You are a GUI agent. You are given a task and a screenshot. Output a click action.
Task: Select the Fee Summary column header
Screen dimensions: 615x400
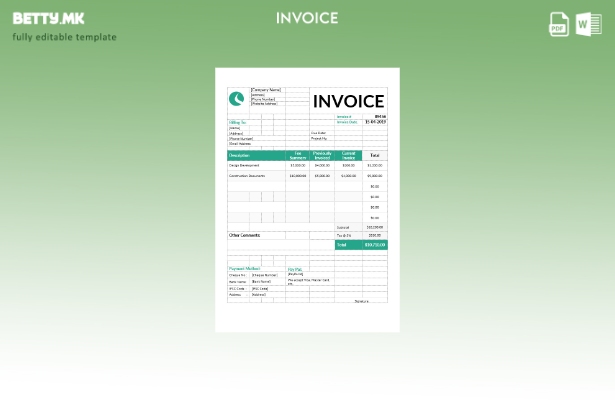(x=298, y=156)
